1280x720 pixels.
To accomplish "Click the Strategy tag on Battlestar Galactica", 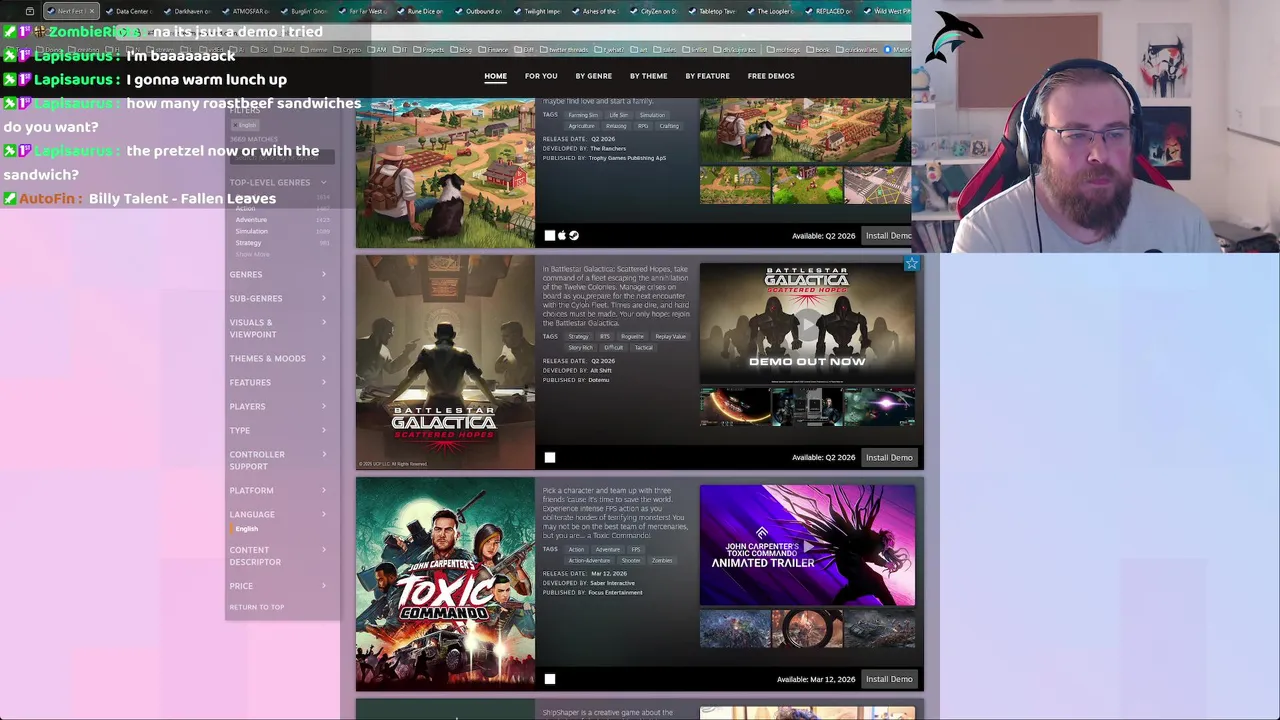I will 579,337.
